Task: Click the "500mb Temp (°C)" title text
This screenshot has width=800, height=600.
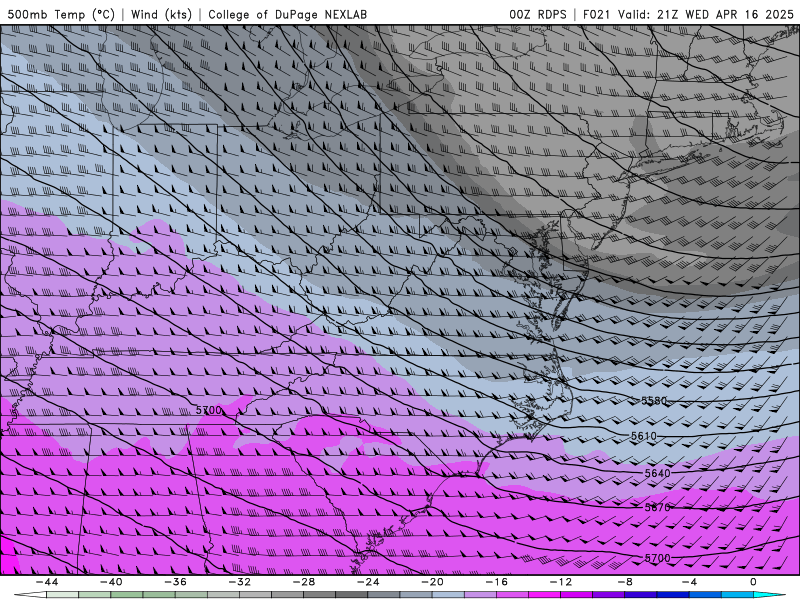Action: (x=61, y=14)
